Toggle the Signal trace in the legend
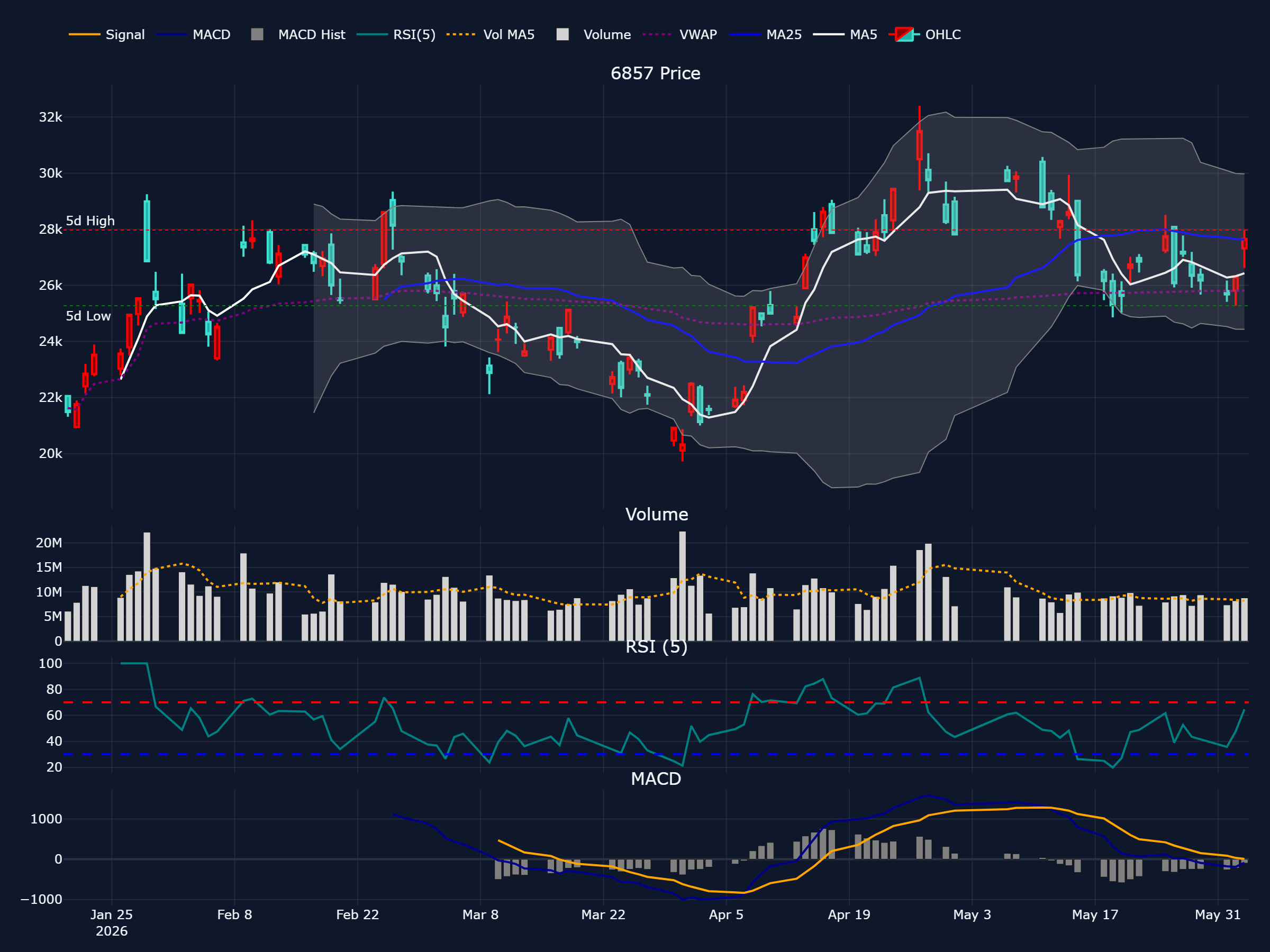 (x=107, y=34)
